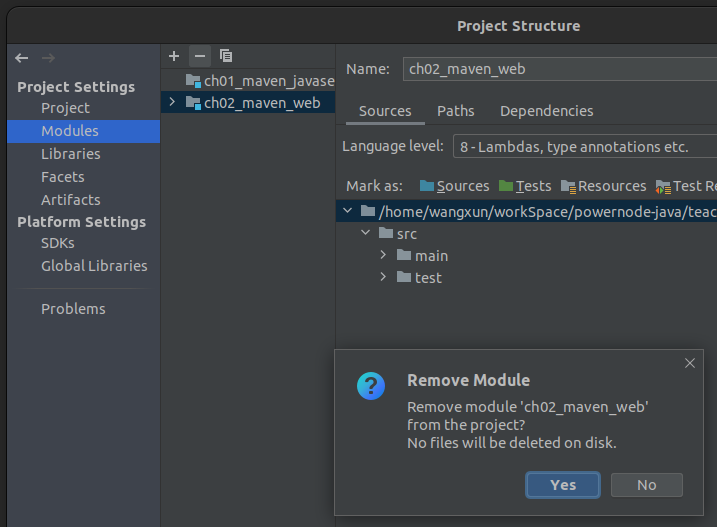Click the remove module minus icon

click(x=199, y=56)
